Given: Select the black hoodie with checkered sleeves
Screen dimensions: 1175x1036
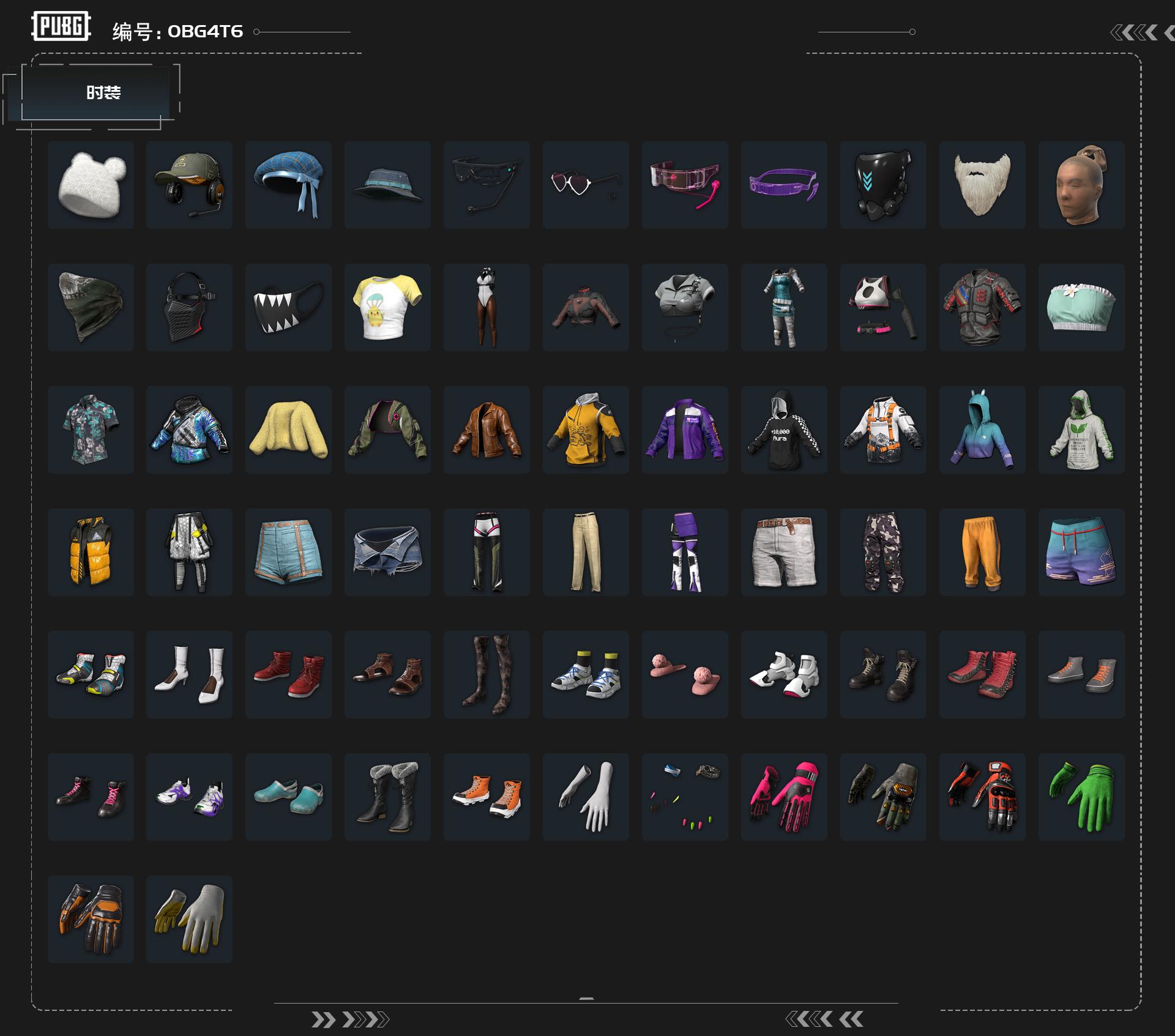Looking at the screenshot, I should pos(784,430).
